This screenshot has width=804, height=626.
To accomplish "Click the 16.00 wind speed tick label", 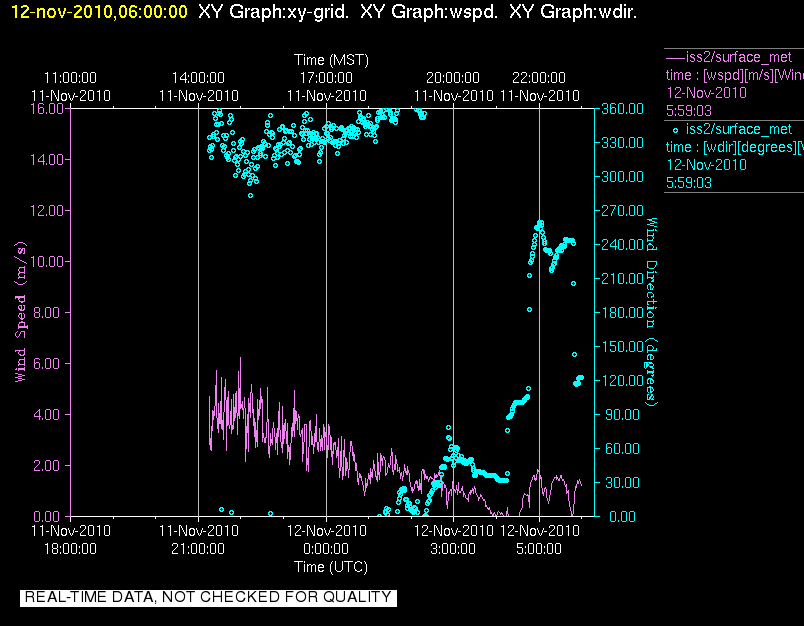I will [47, 109].
